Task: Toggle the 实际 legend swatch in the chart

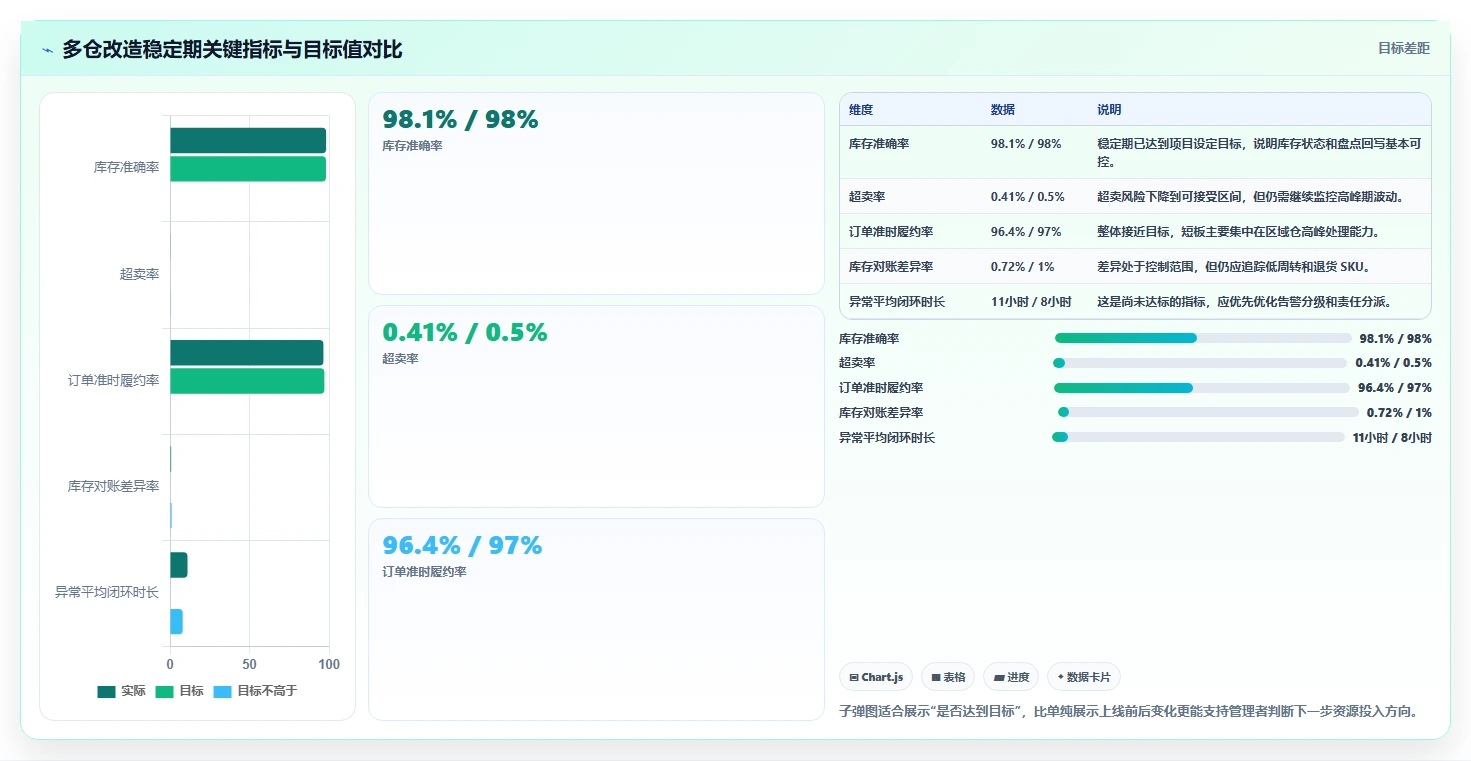Action: [106, 691]
